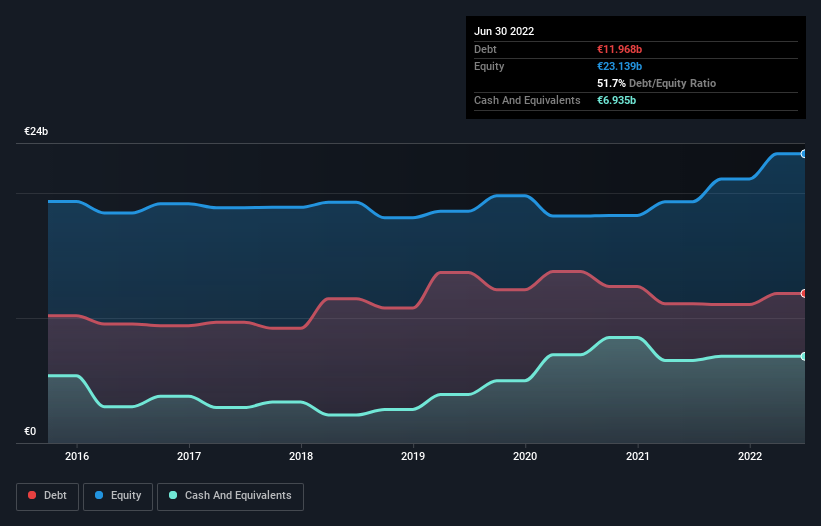
Task: Click the 51.7% Debt/Equity Ratio text
Action: click(x=657, y=83)
